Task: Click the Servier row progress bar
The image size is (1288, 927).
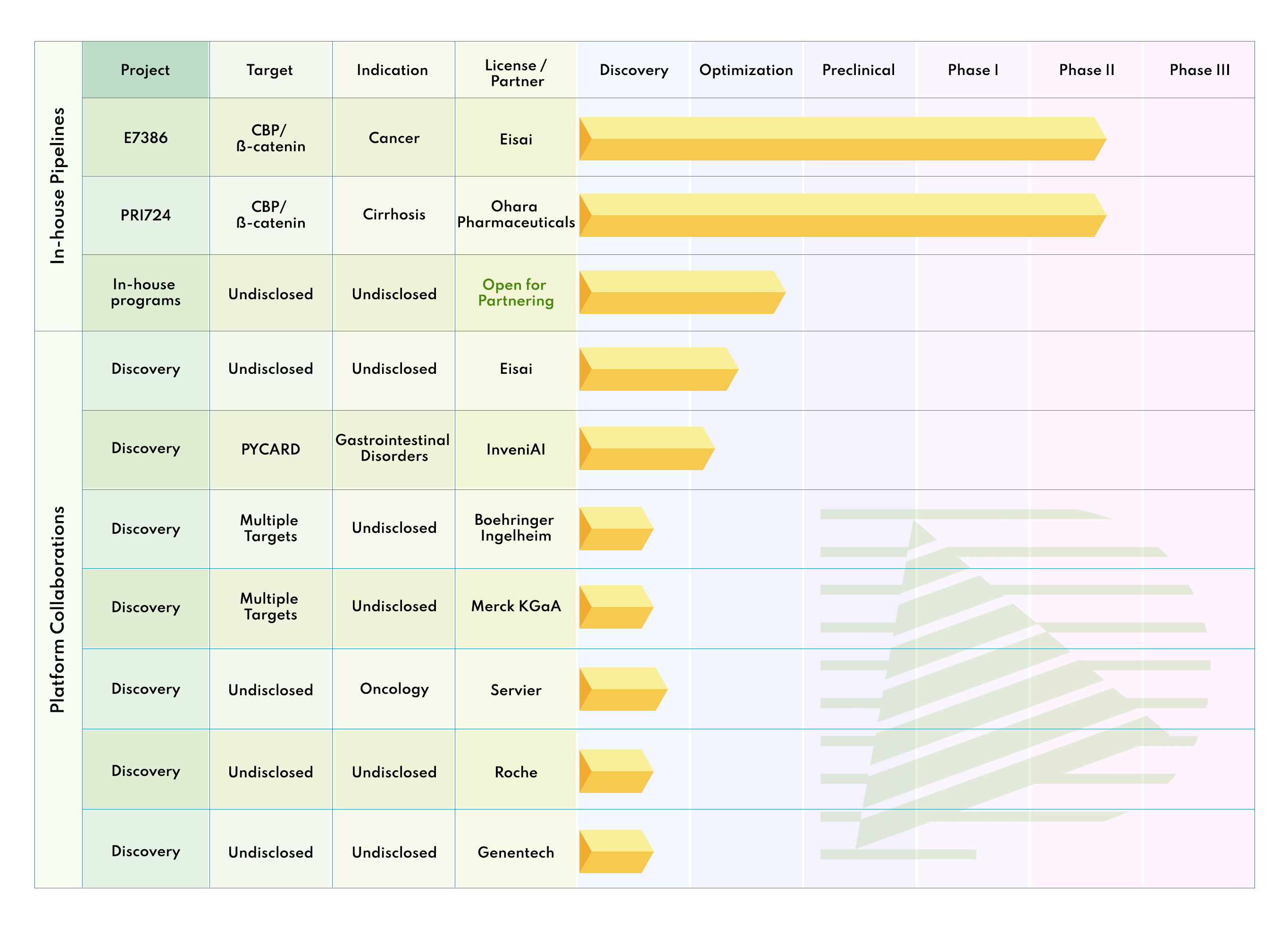Action: (624, 689)
